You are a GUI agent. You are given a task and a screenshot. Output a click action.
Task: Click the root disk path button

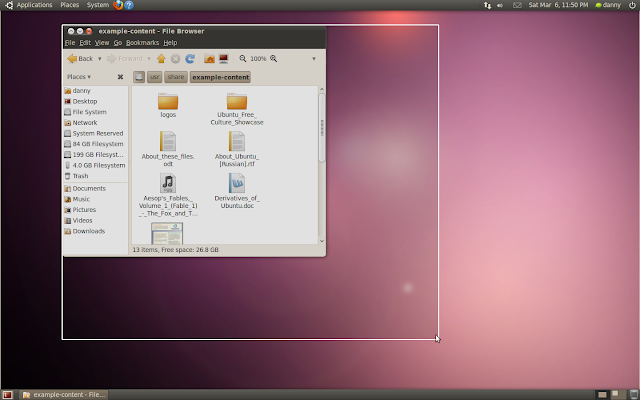pyautogui.click(x=139, y=77)
